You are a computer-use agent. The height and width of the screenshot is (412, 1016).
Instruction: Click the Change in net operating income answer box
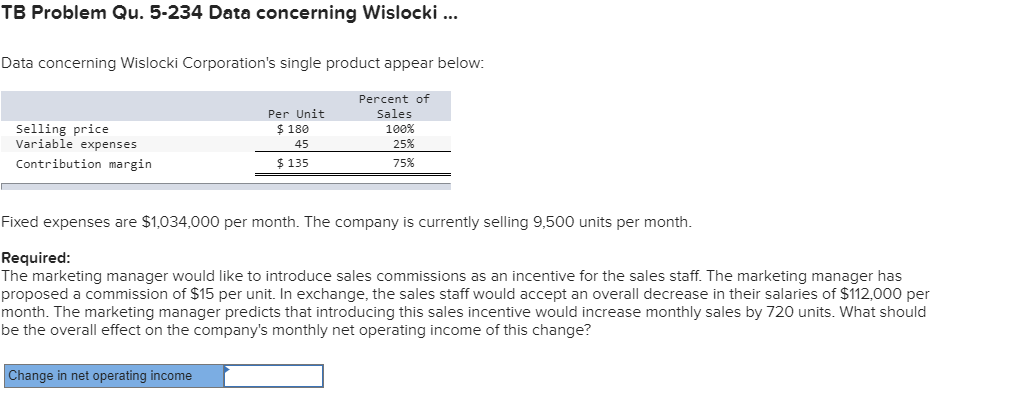(x=273, y=376)
